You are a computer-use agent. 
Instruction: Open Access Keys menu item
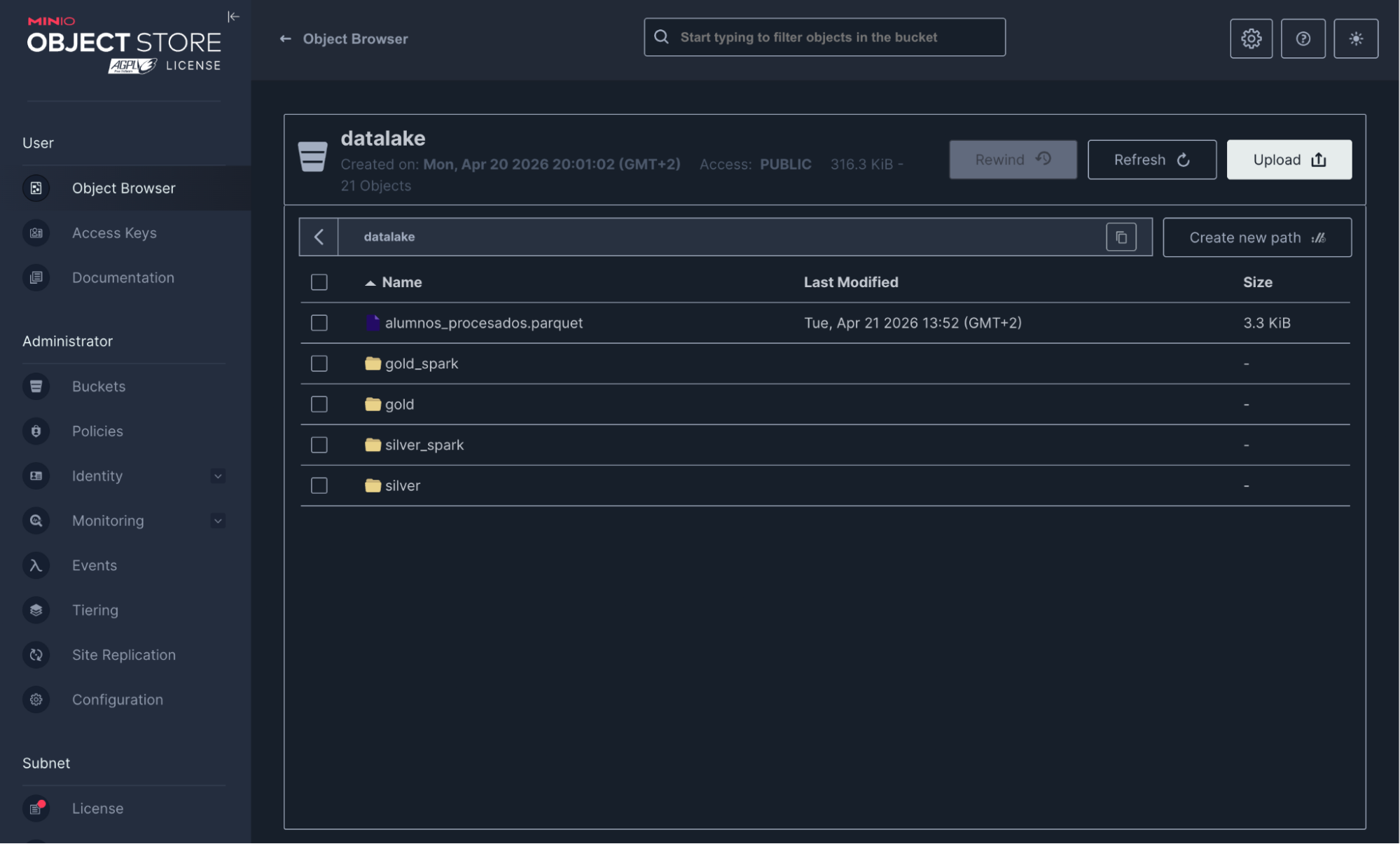point(114,233)
